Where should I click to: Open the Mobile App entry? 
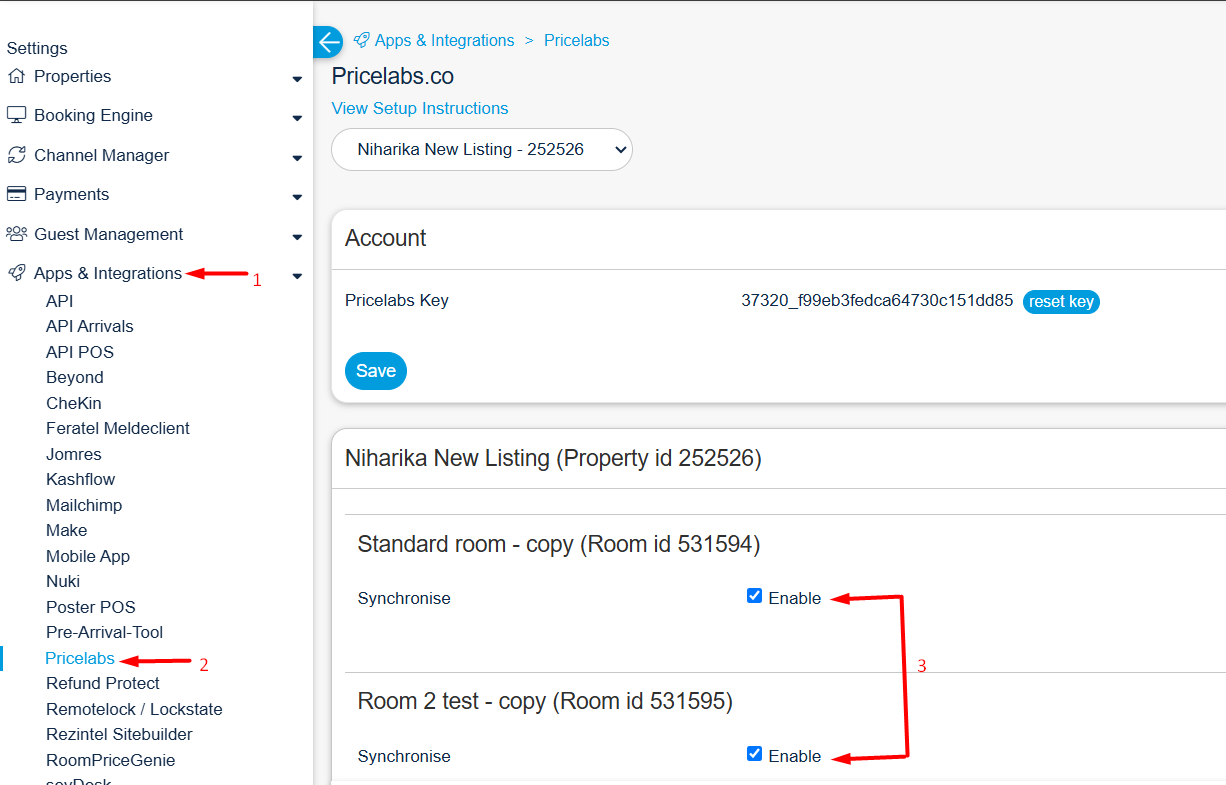88,556
